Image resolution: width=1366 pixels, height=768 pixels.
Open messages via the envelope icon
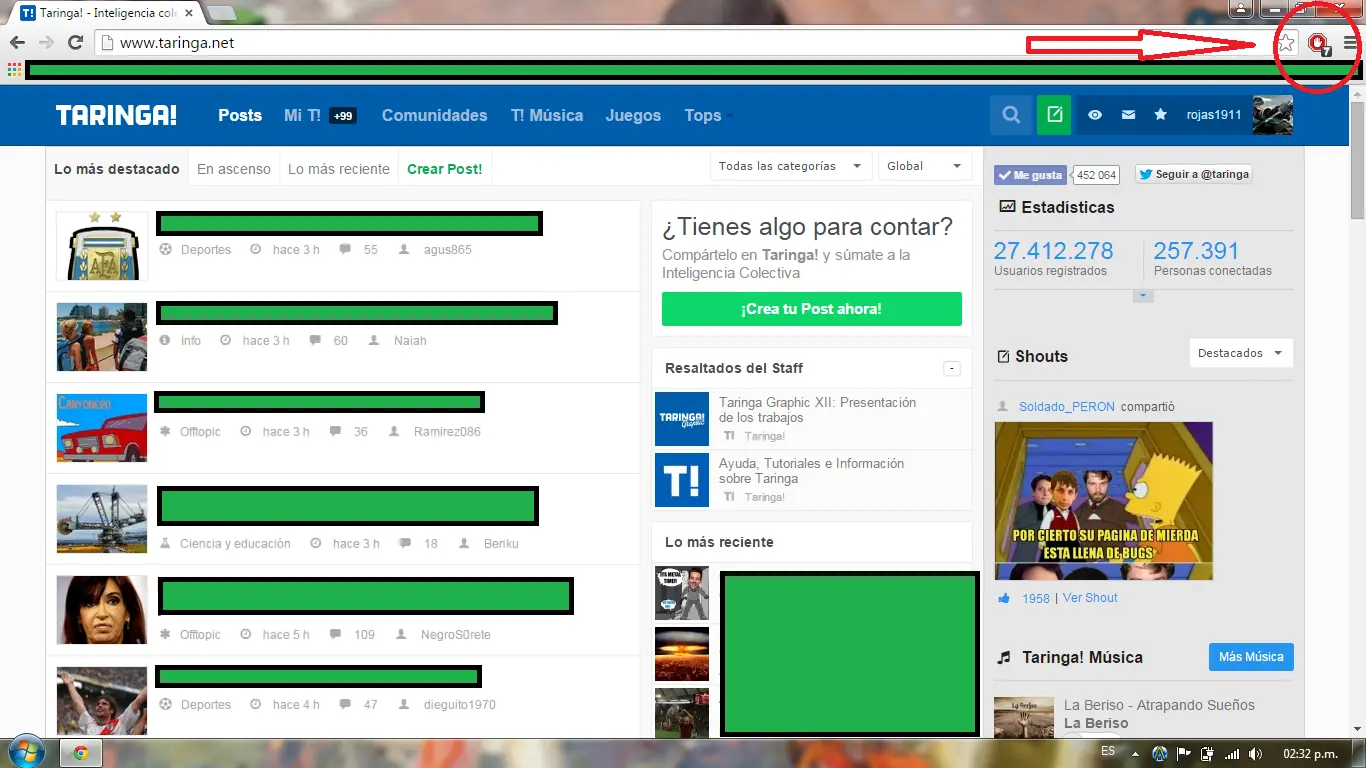[1128, 115]
